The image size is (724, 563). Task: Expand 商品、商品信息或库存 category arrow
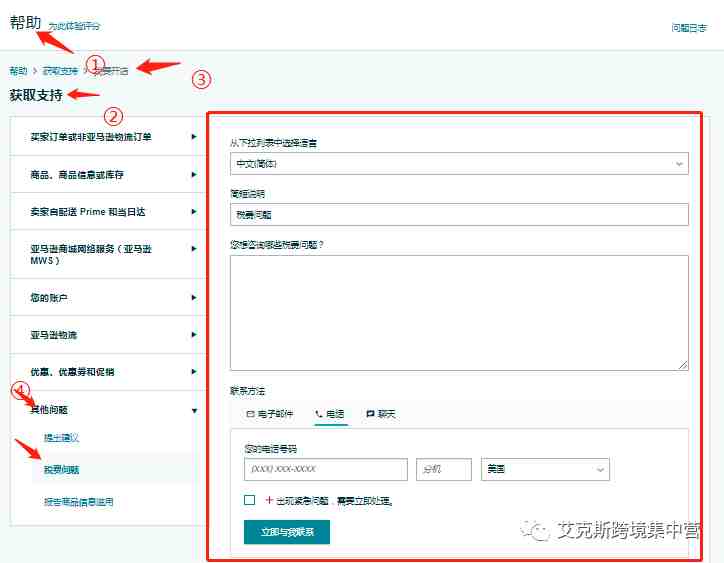(194, 175)
